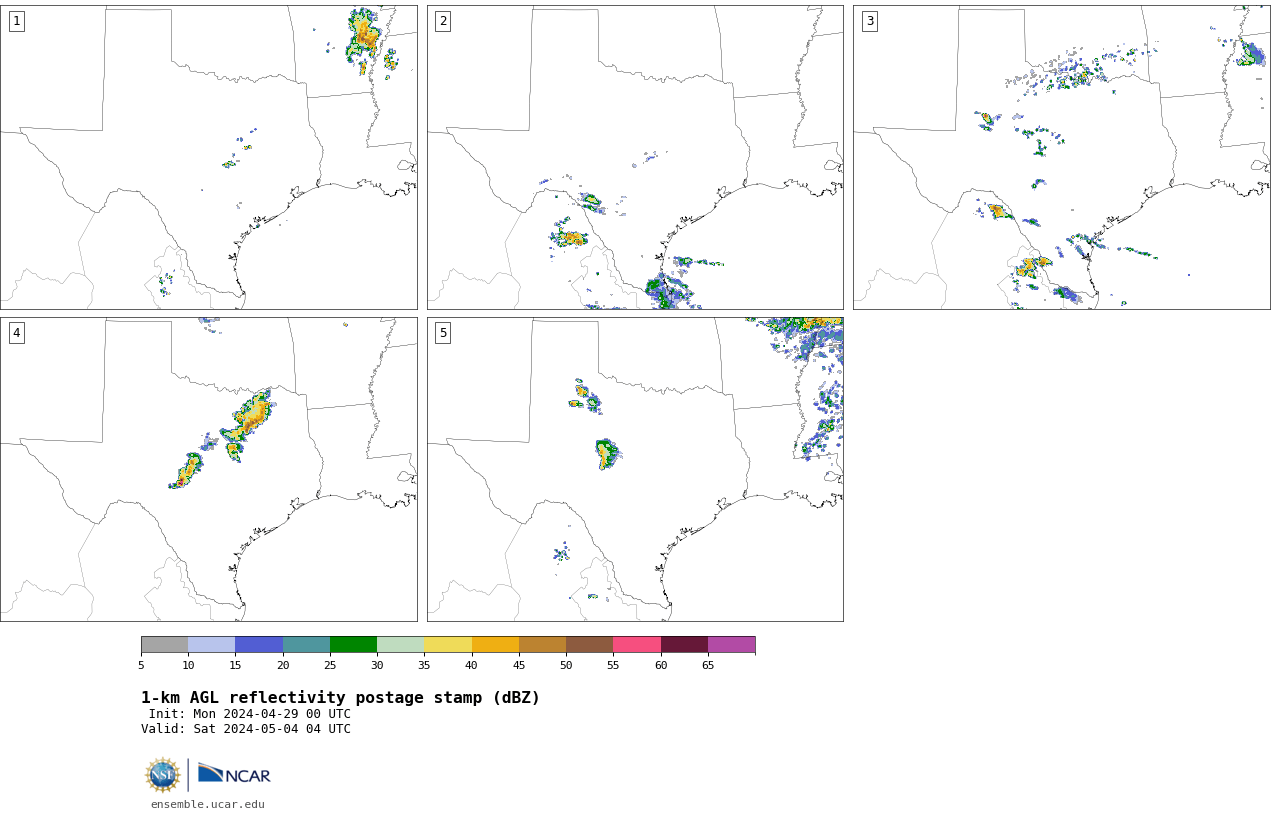
Task: Click the ensemble.ucar.edu text
Action: click(208, 804)
